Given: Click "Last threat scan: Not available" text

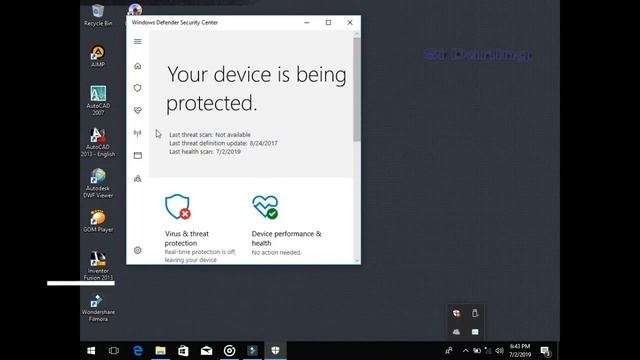Looking at the screenshot, I should (210, 135).
